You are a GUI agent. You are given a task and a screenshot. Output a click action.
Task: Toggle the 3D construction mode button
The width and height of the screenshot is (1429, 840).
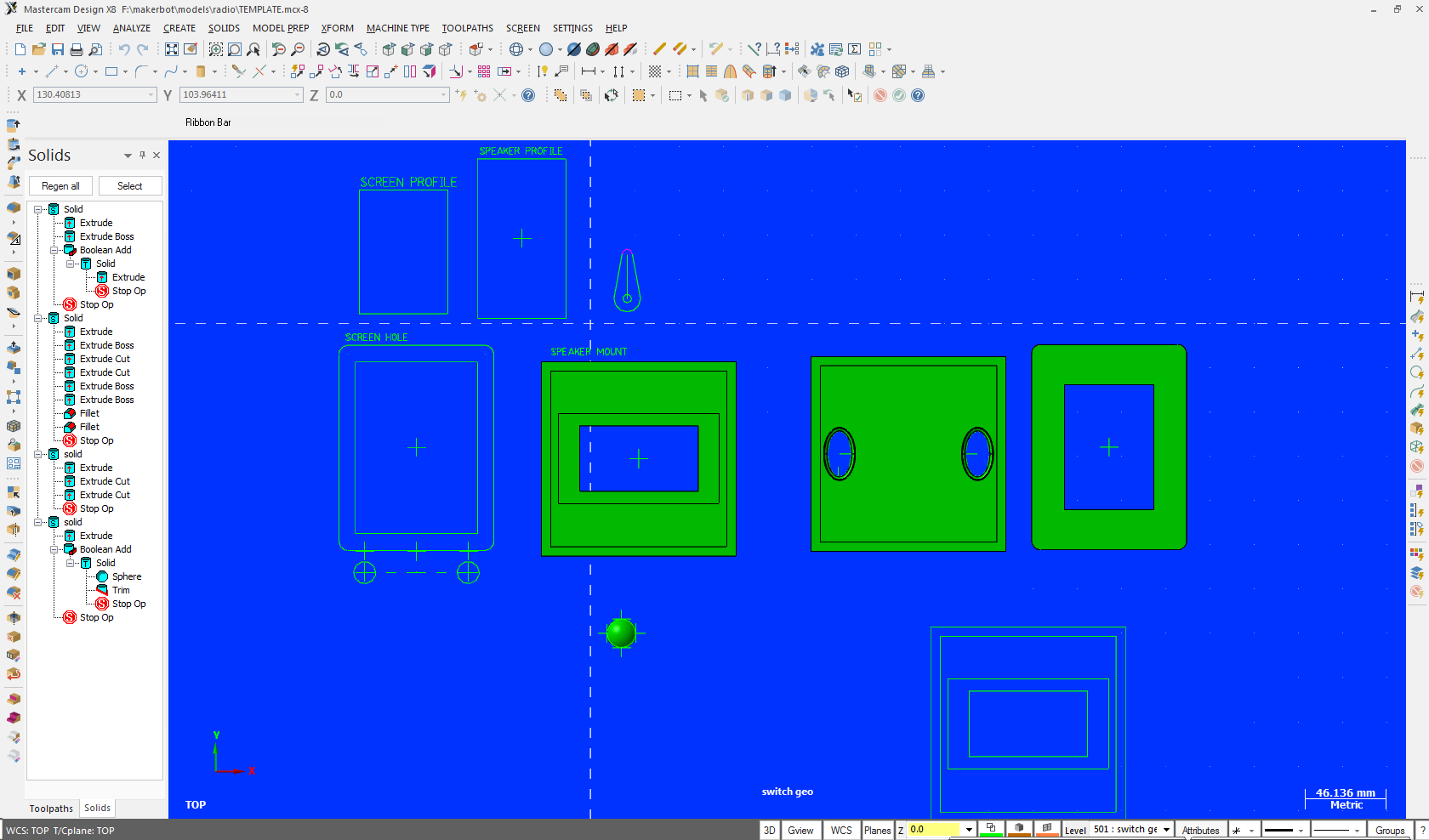point(769,830)
